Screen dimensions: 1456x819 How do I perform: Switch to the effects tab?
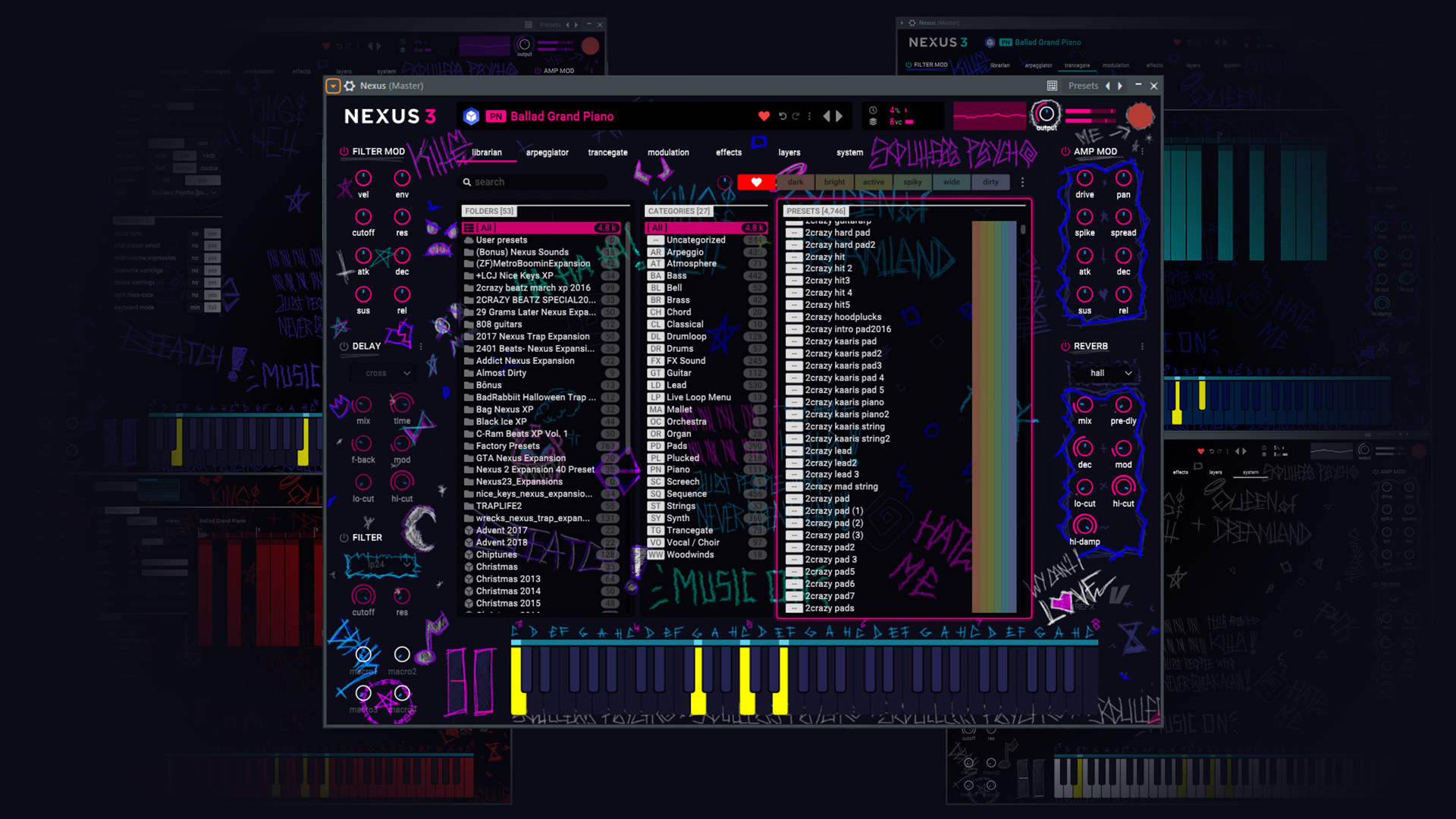pyautogui.click(x=728, y=152)
